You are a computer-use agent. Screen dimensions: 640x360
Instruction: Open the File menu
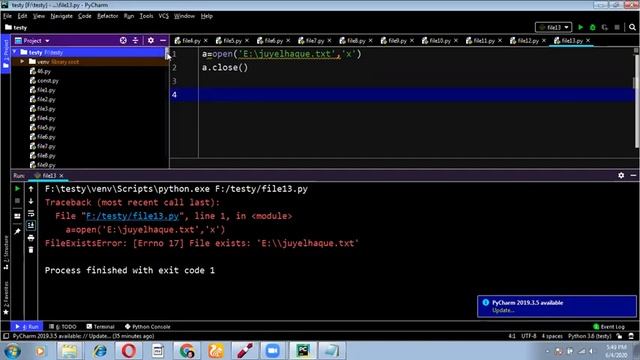coord(7,16)
